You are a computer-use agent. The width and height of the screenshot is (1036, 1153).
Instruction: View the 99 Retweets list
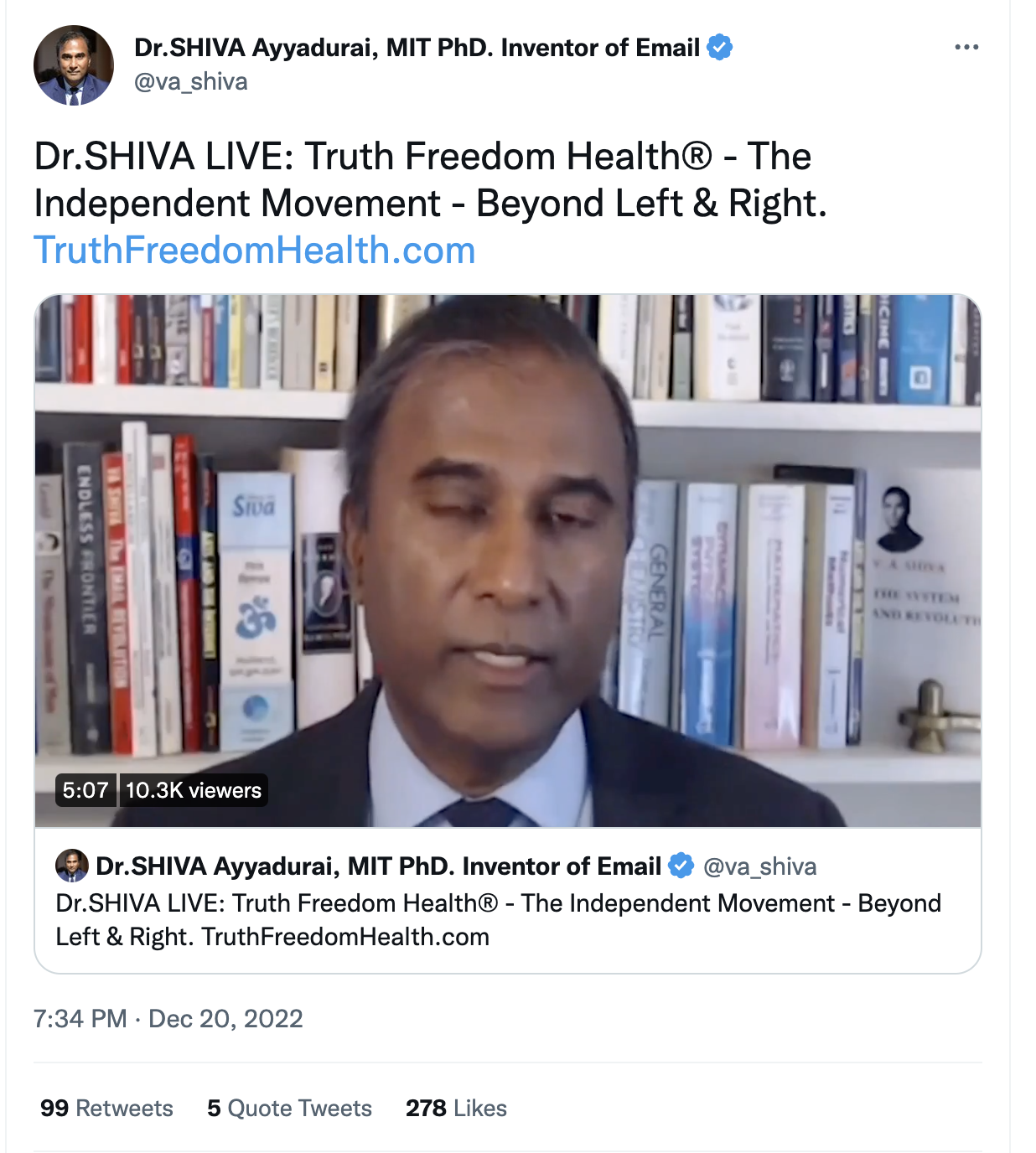click(x=106, y=1108)
